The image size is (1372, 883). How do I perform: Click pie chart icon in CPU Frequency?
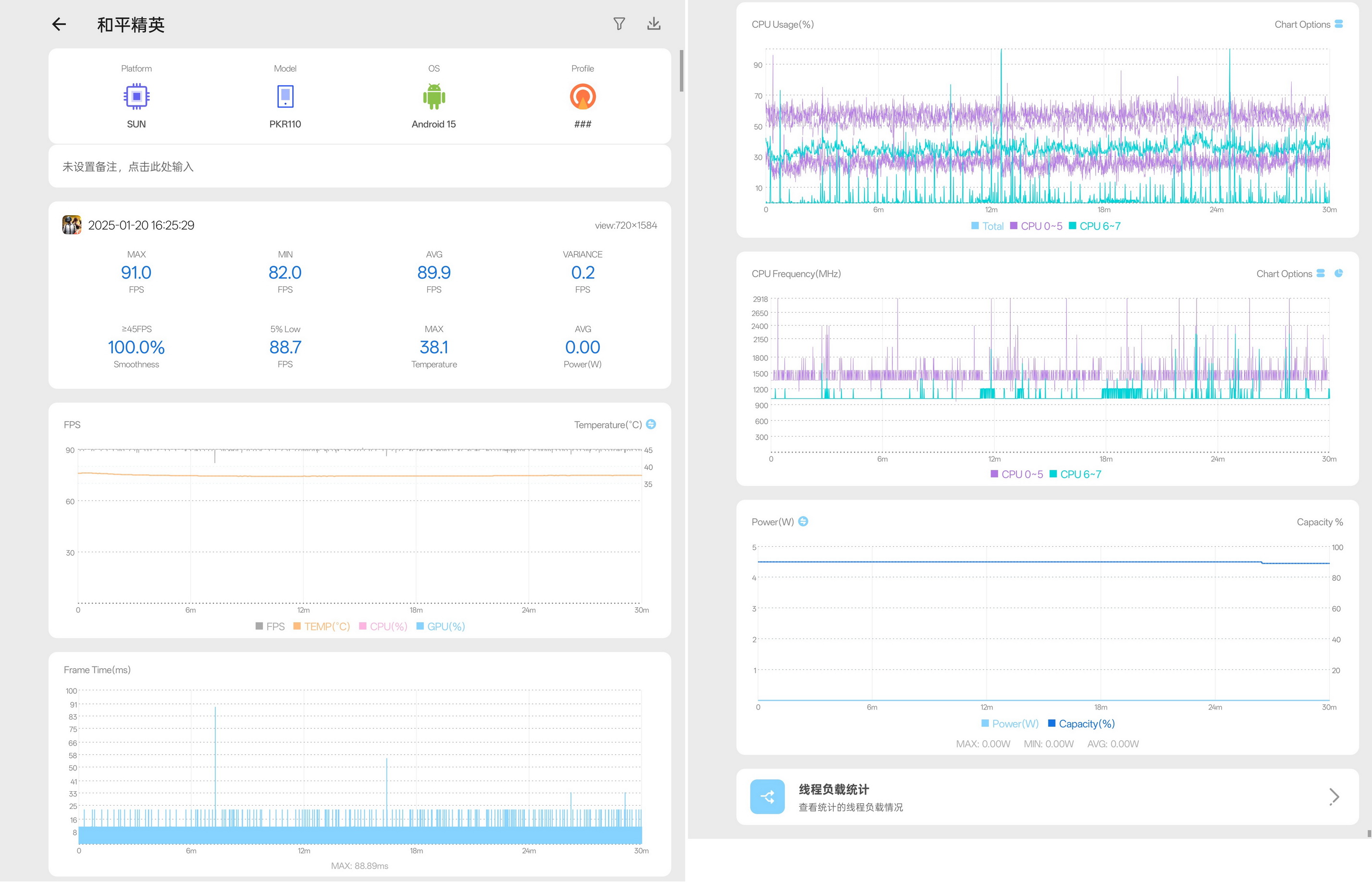1339,273
